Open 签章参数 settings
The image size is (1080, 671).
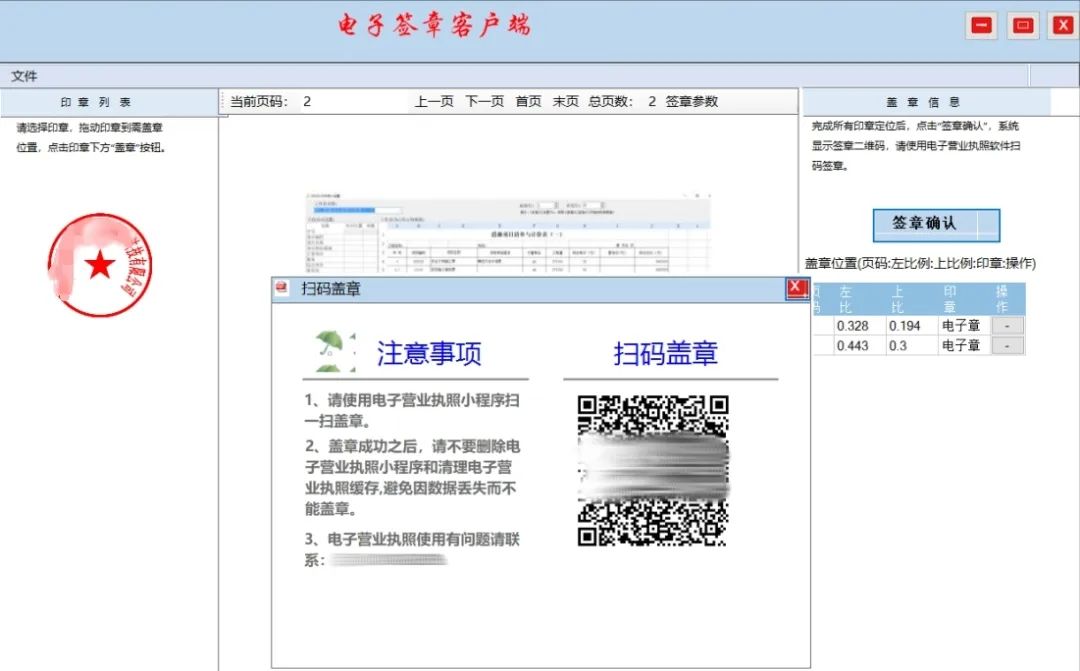692,101
